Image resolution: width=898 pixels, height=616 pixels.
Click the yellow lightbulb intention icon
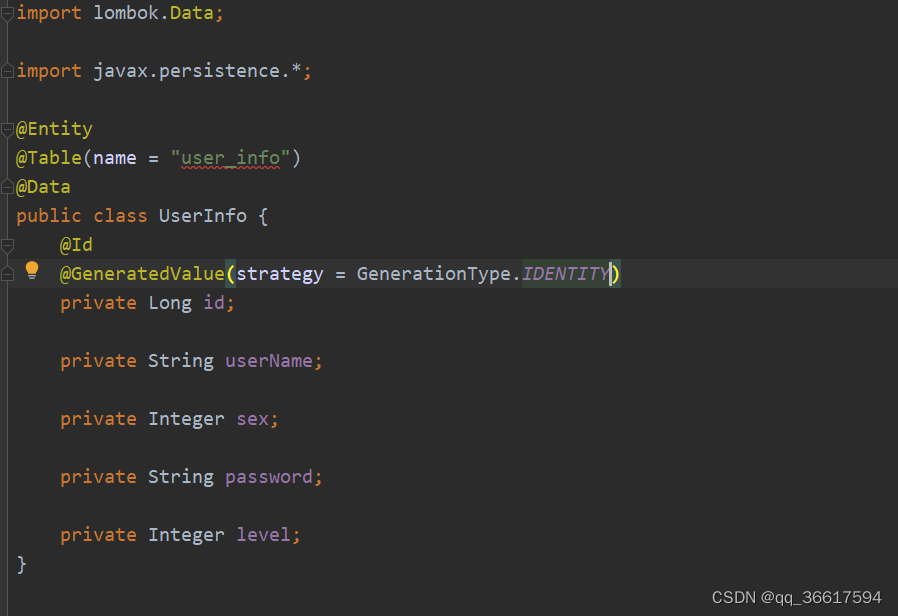(31, 270)
